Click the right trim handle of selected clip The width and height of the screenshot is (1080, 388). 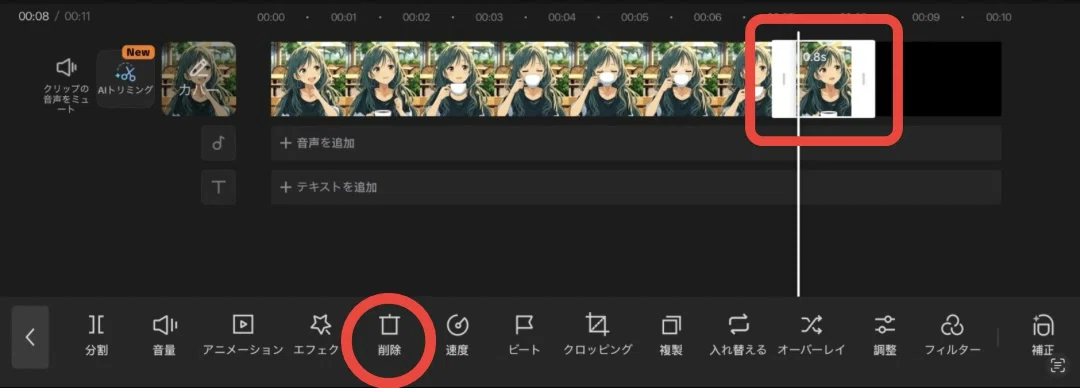[x=864, y=79]
